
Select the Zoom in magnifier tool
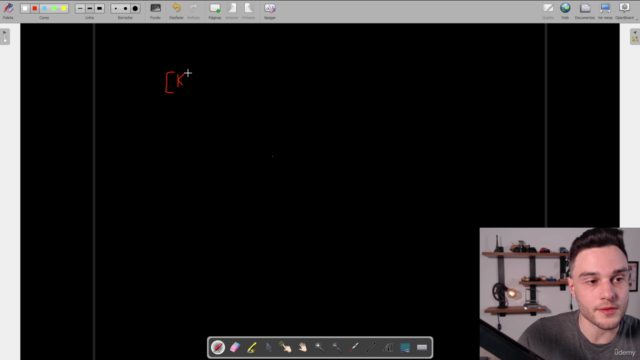pos(320,347)
